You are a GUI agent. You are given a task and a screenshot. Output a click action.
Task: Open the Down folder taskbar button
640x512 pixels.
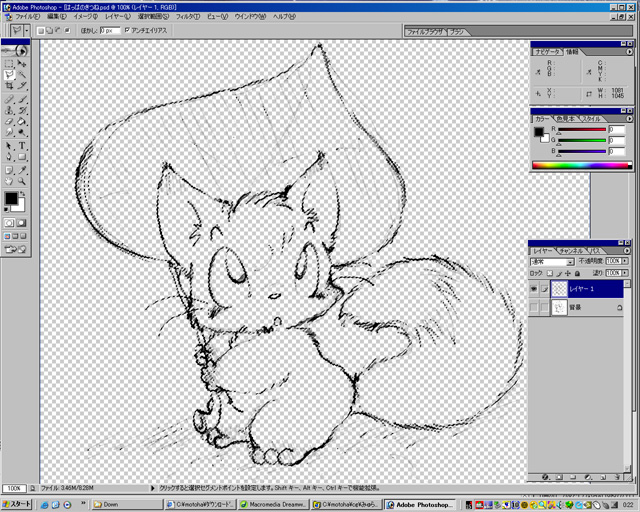[x=127, y=505]
